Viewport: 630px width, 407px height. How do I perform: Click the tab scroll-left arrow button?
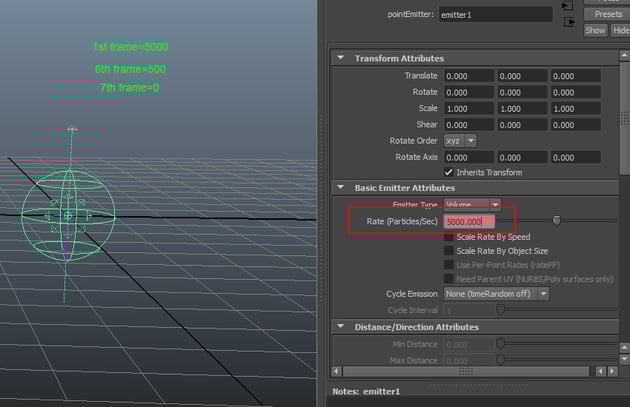click(x=601, y=371)
